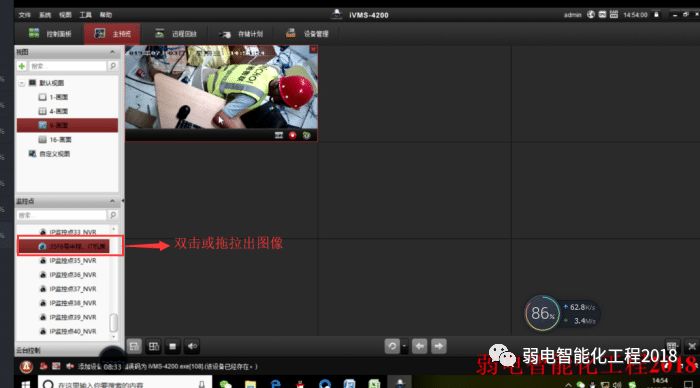The height and width of the screenshot is (388, 700).
Task: Click the status bar event picture icon
Action: (x=56, y=366)
